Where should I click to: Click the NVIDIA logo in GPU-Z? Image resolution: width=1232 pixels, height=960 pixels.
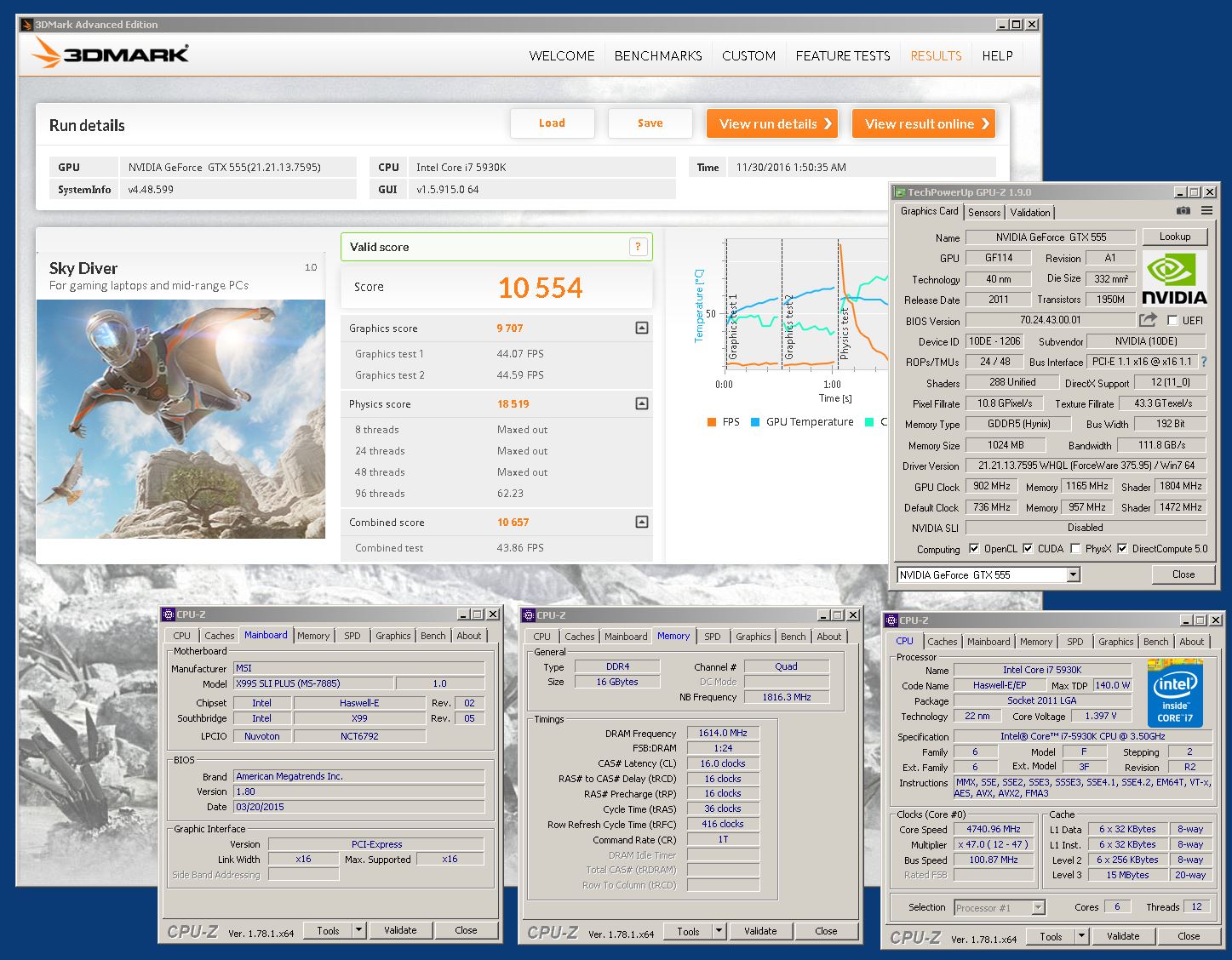coord(1174,278)
